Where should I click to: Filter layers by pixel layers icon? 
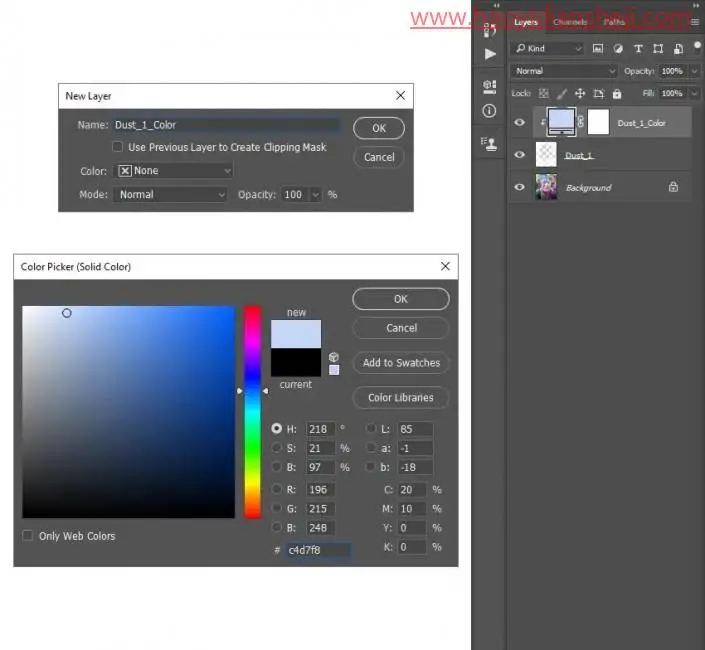click(598, 49)
